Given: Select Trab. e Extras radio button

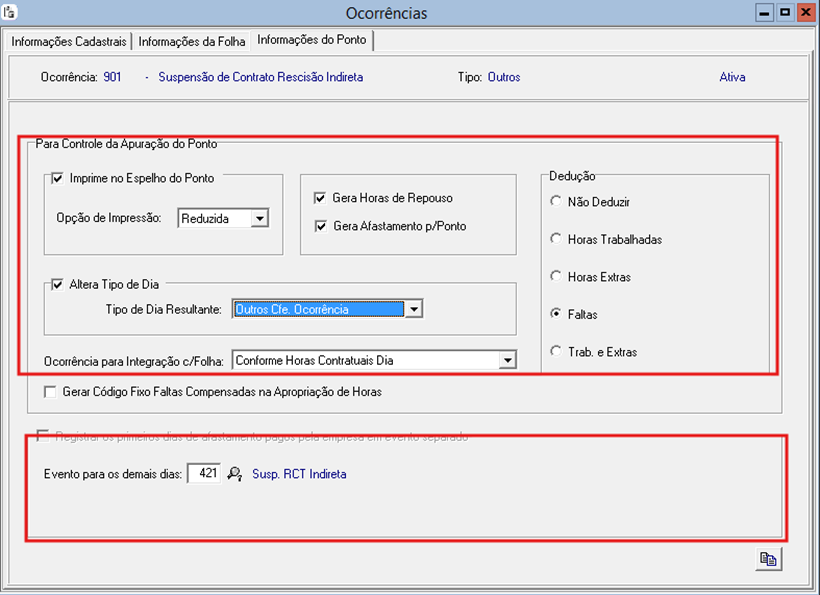Looking at the screenshot, I should 556,352.
